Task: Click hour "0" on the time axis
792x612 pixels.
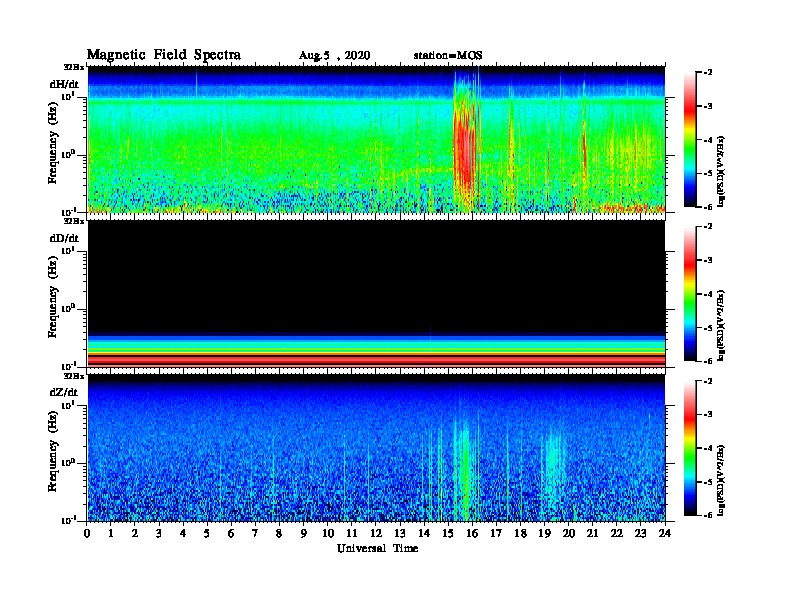Action: 87,533
